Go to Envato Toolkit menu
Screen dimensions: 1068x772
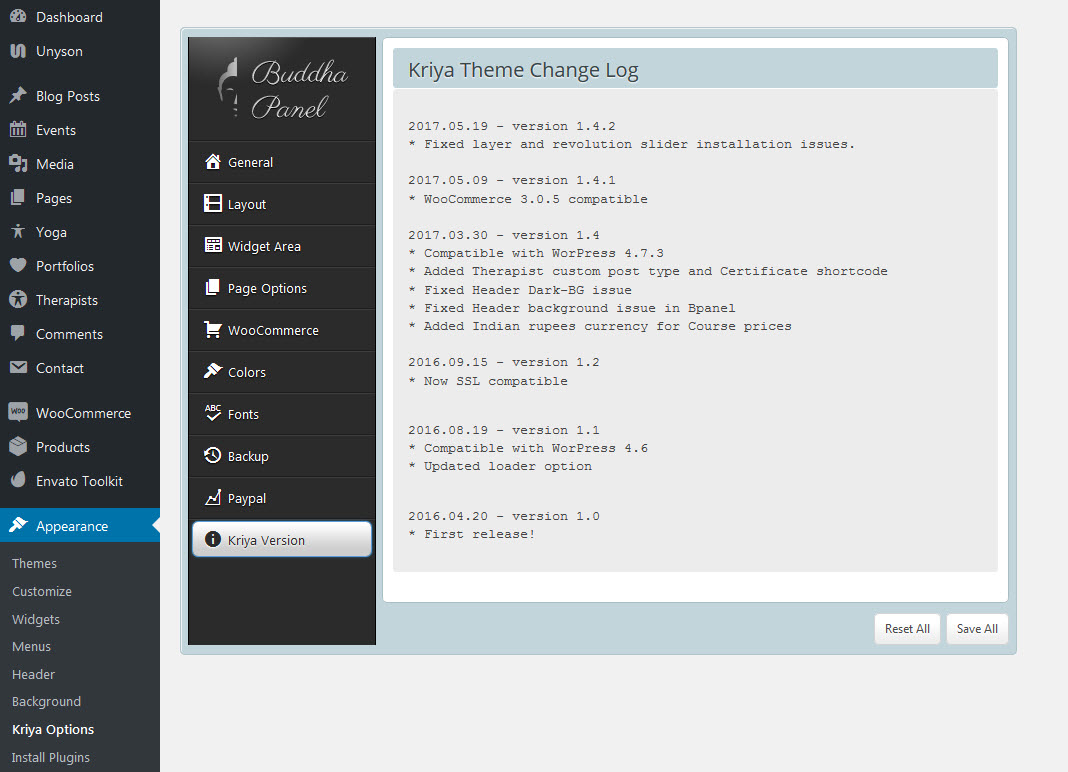click(79, 481)
